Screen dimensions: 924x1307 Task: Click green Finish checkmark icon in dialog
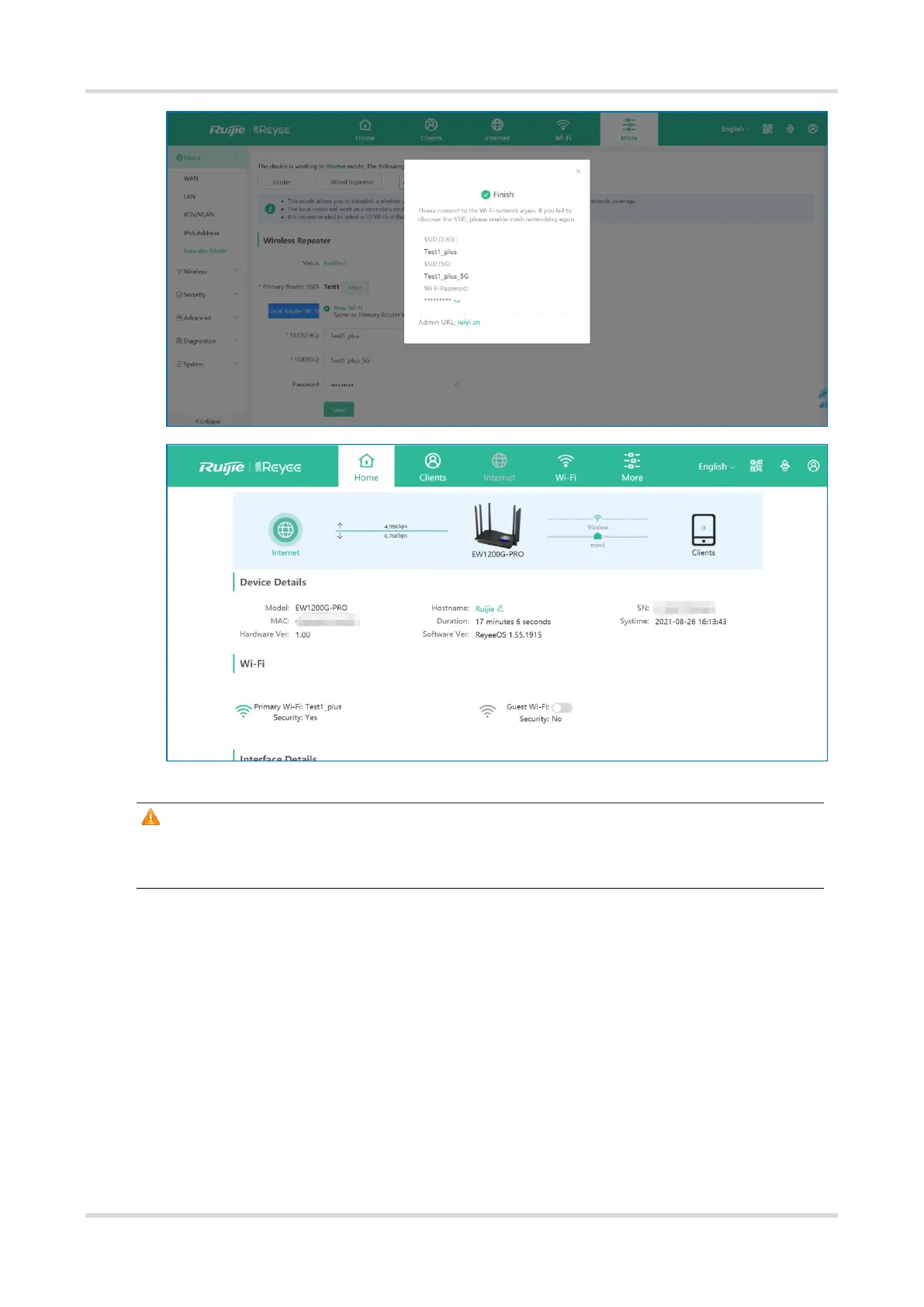tap(486, 195)
